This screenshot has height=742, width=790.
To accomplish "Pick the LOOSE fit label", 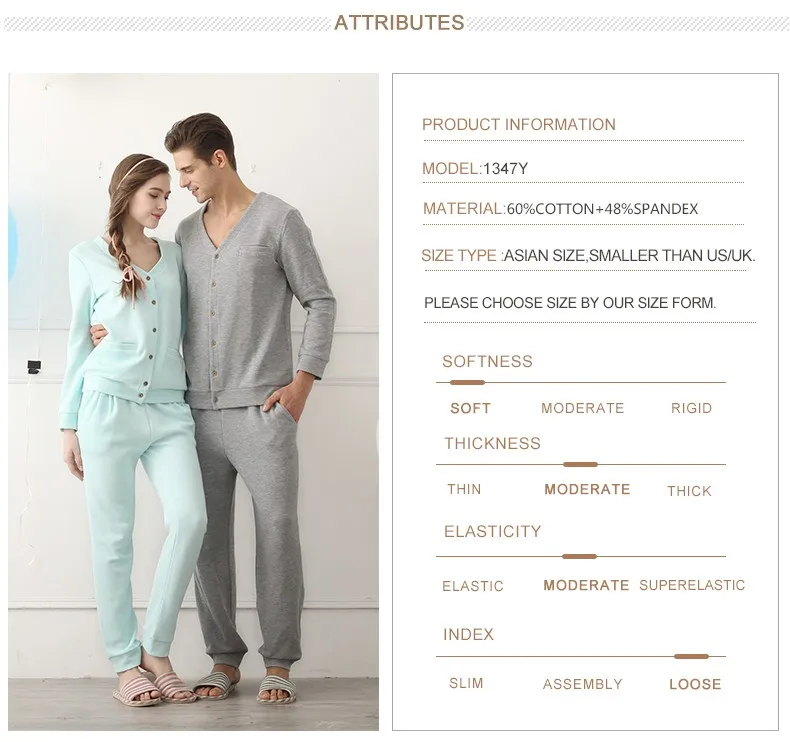I will [x=695, y=684].
